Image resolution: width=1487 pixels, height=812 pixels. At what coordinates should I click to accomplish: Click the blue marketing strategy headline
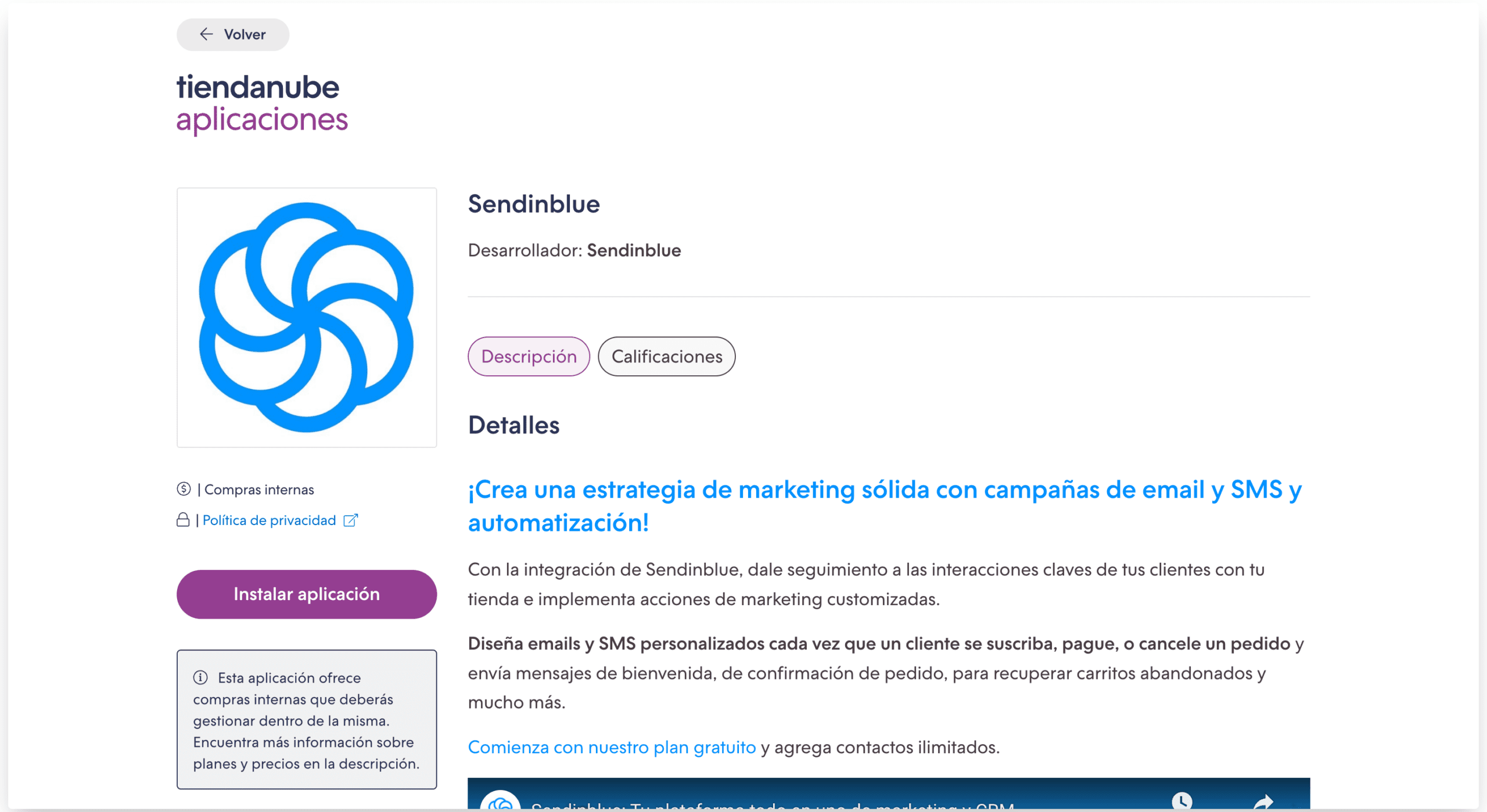(x=885, y=506)
